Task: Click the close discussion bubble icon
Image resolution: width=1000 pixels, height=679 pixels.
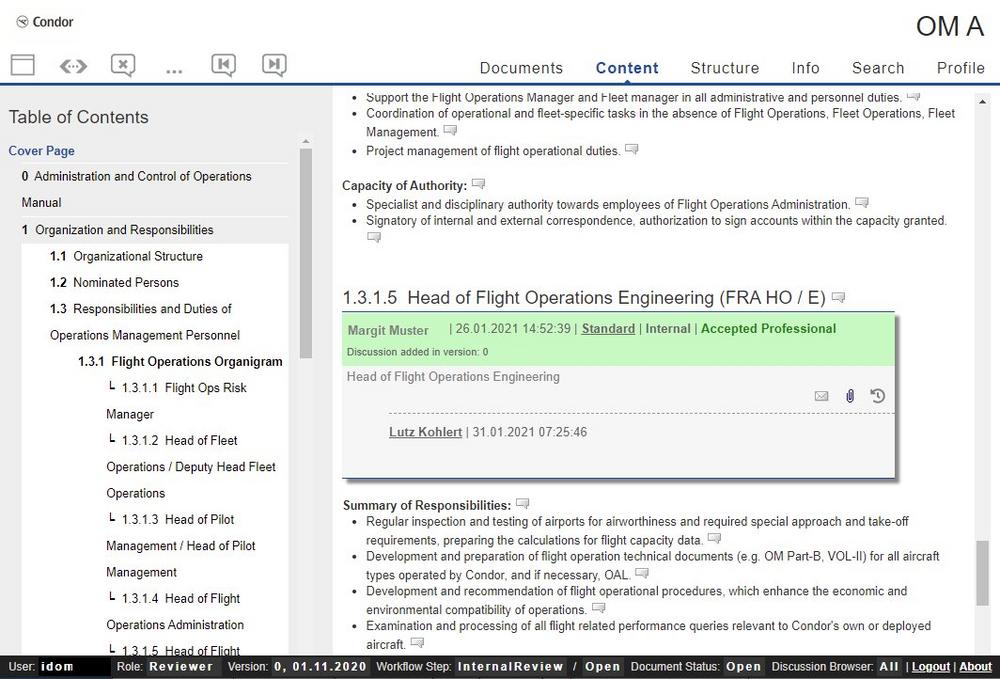Action: [122, 66]
